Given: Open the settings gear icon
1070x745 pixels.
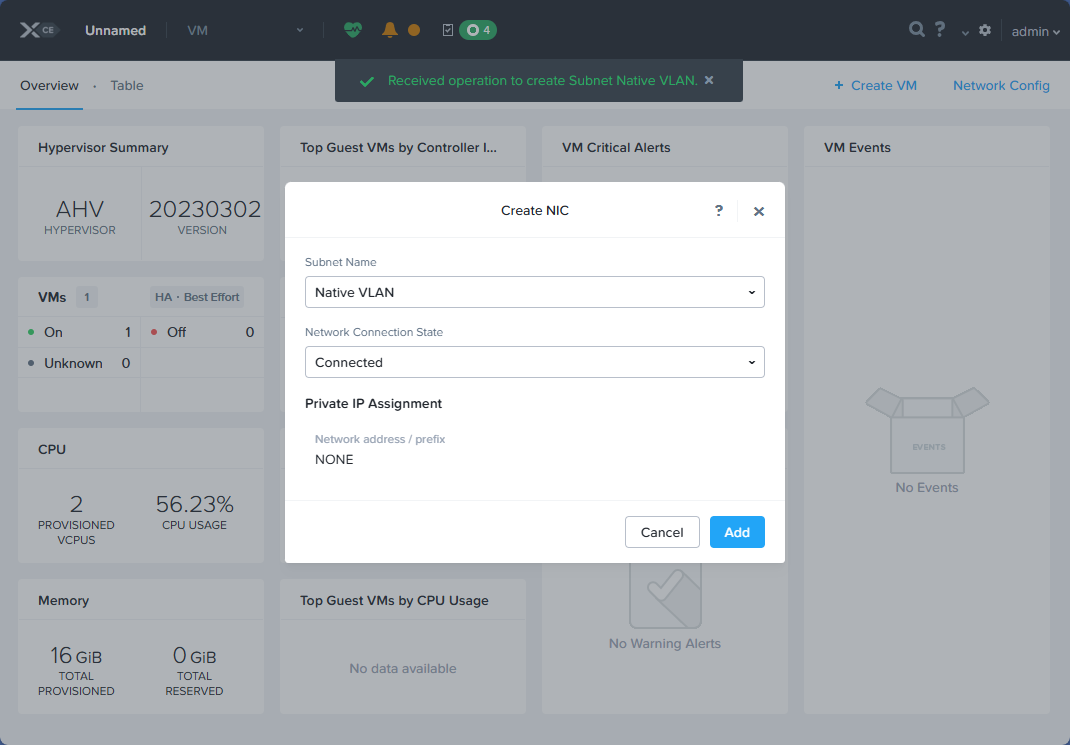Looking at the screenshot, I should point(985,31).
